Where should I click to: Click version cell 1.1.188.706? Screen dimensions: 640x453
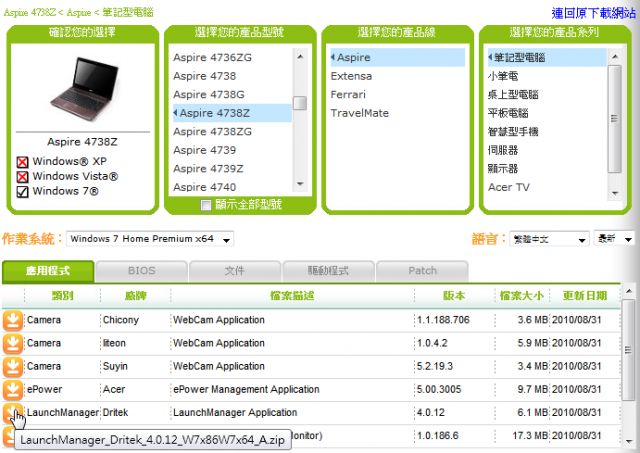click(x=443, y=320)
